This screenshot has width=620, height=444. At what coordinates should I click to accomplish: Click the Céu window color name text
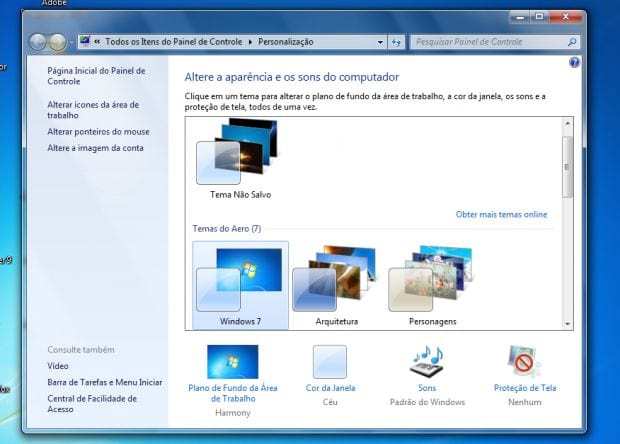[x=330, y=402]
